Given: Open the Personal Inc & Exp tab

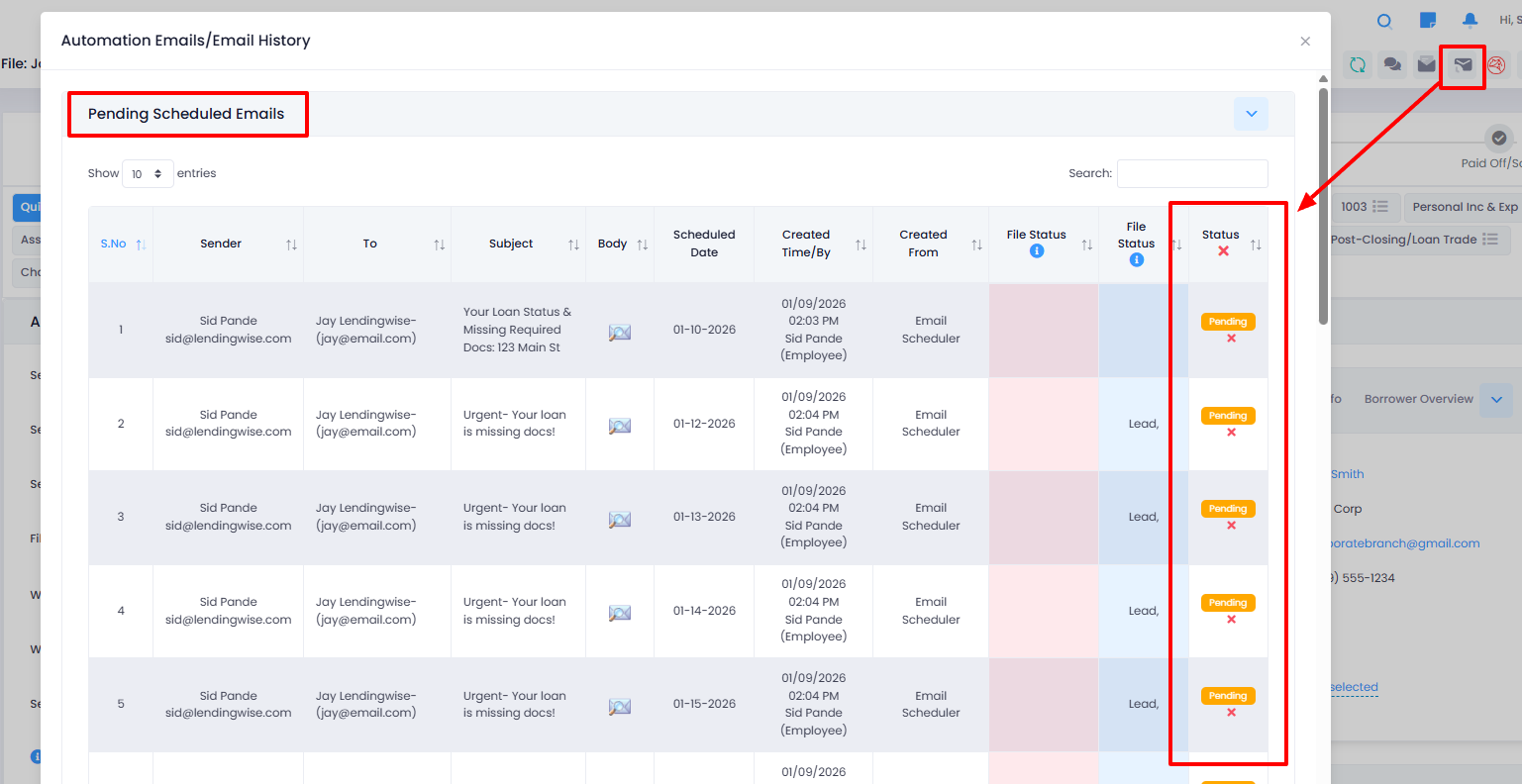Looking at the screenshot, I should point(1464,207).
